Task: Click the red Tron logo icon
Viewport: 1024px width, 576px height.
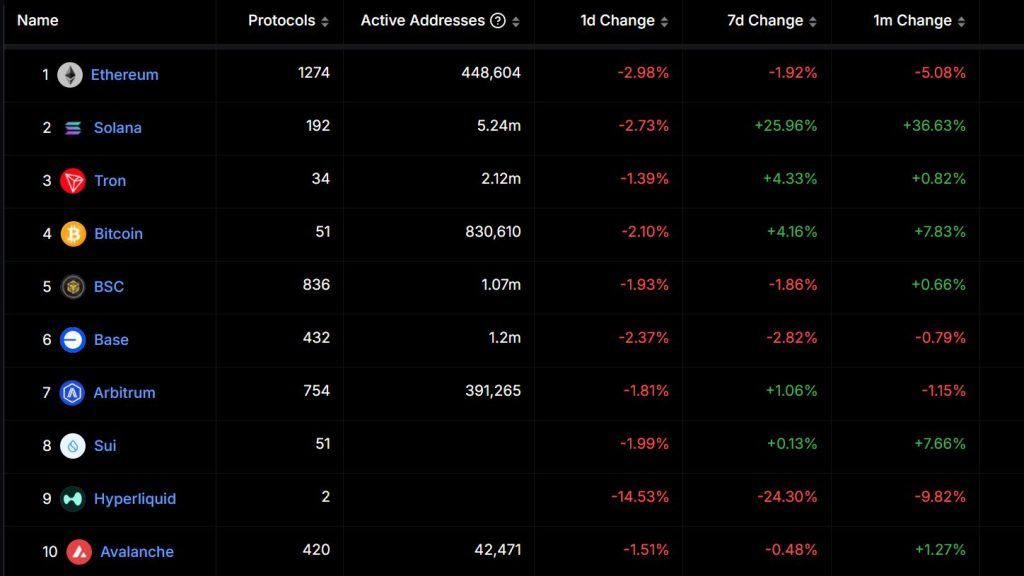Action: click(x=73, y=181)
